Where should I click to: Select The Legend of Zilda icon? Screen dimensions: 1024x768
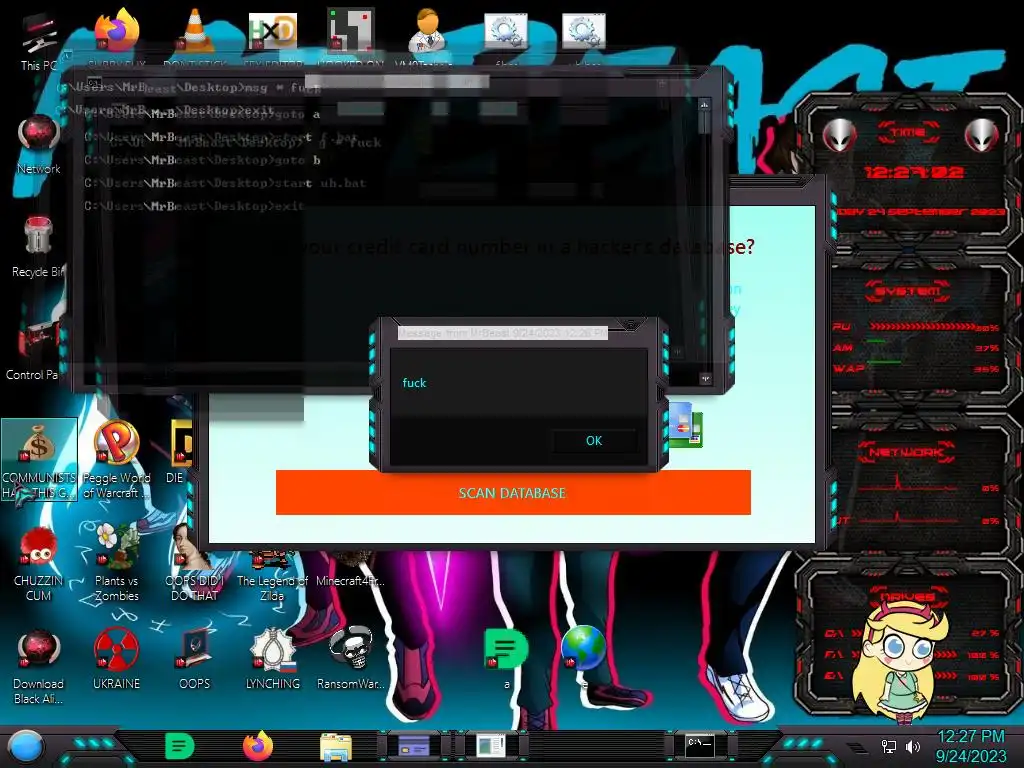click(x=272, y=577)
